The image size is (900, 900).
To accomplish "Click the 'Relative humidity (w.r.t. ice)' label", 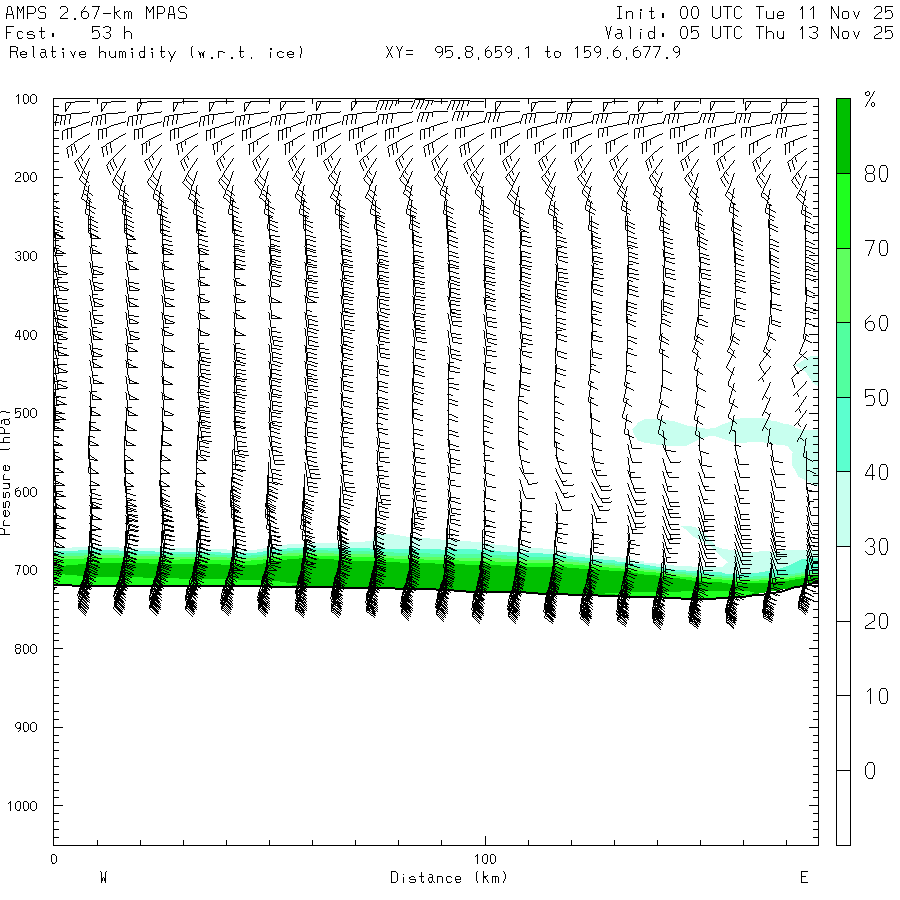I will pyautogui.click(x=156, y=53).
